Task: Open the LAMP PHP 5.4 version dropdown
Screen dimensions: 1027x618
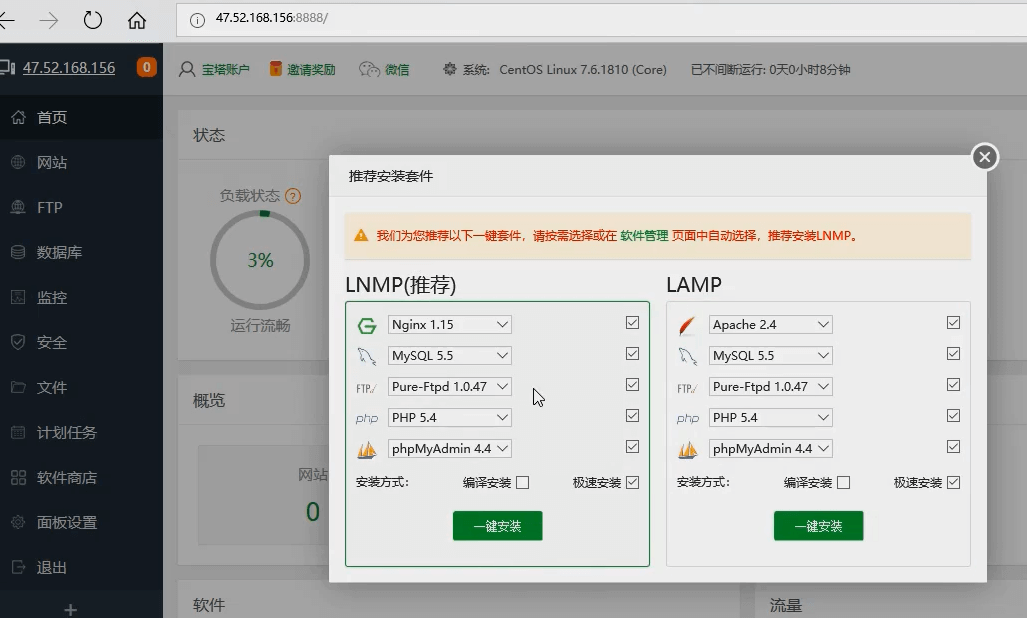Action: tap(770, 418)
